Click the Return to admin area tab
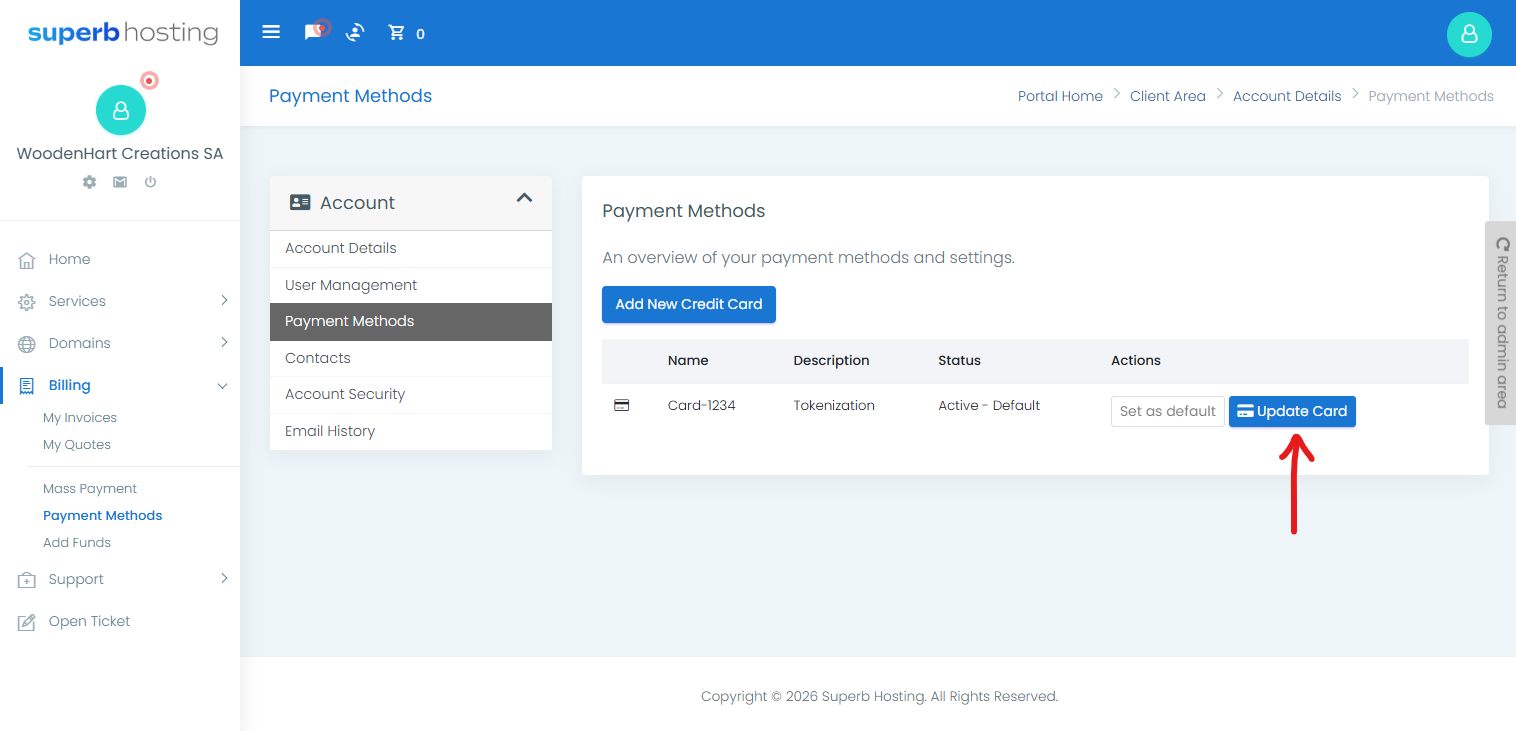 point(1501,323)
